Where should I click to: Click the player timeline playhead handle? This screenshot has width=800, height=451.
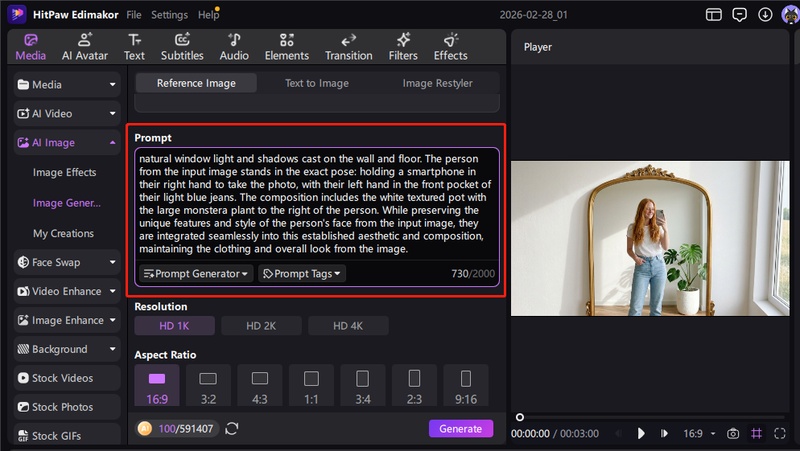[x=519, y=417]
